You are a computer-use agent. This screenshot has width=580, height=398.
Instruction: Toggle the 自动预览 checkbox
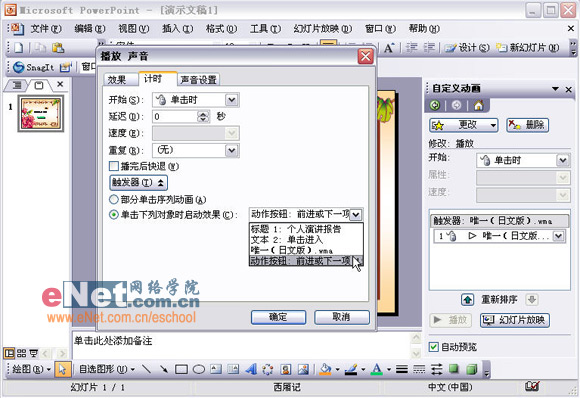434,347
